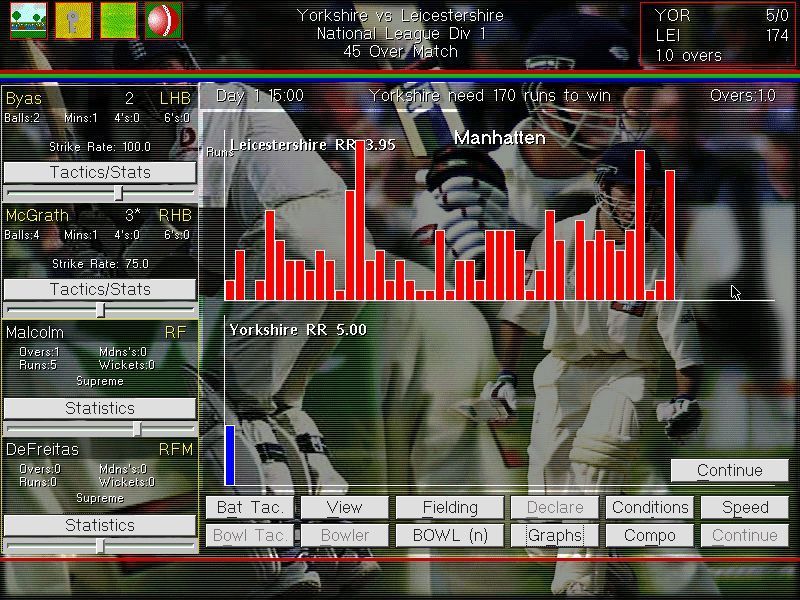Open the Bat Tac. options
800x600 pixels.
point(248,507)
